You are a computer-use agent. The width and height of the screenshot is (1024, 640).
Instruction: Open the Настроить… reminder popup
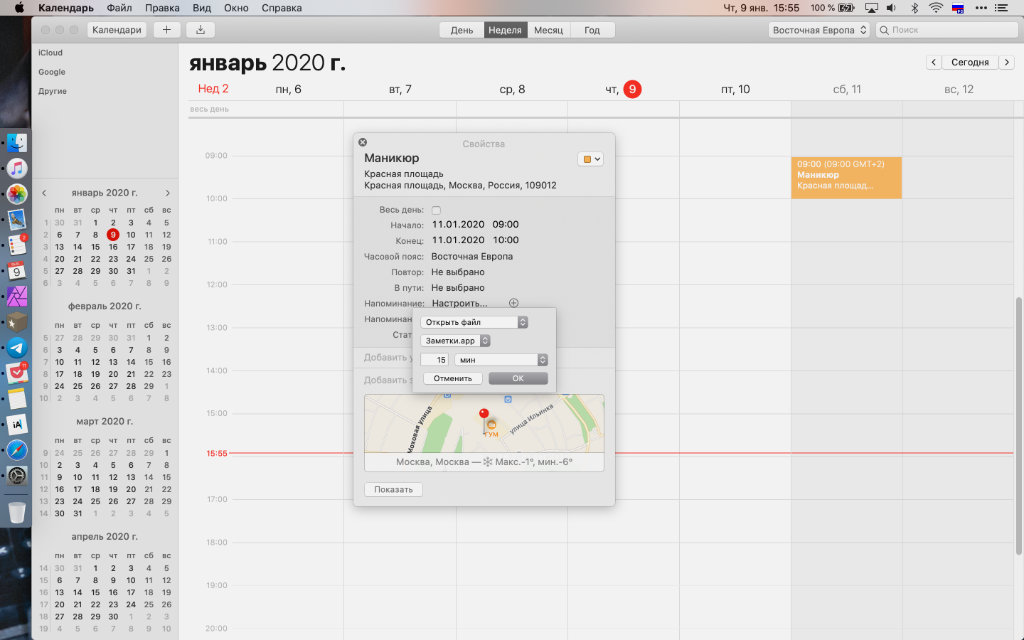[x=459, y=303]
